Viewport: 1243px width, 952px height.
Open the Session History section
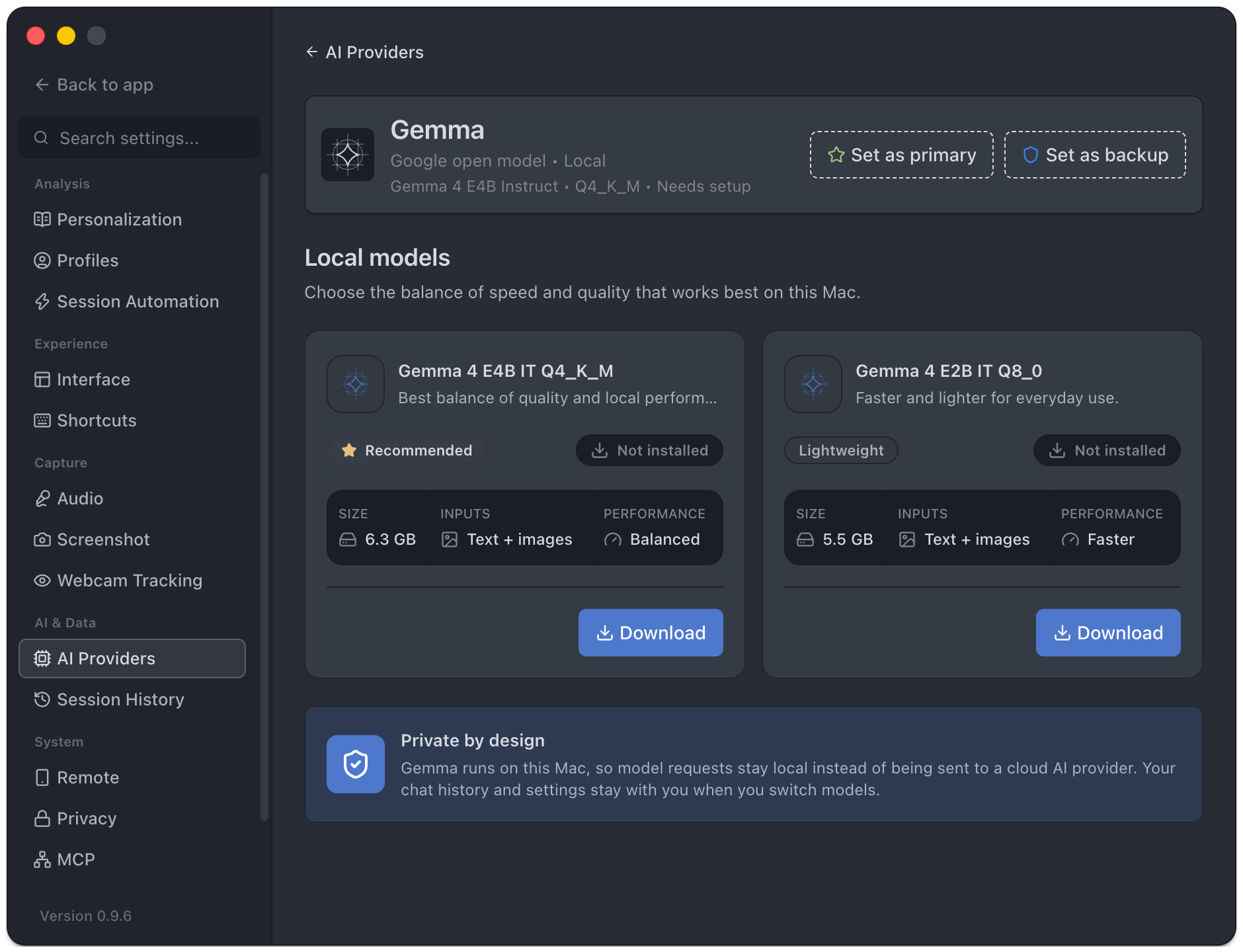click(x=132, y=699)
